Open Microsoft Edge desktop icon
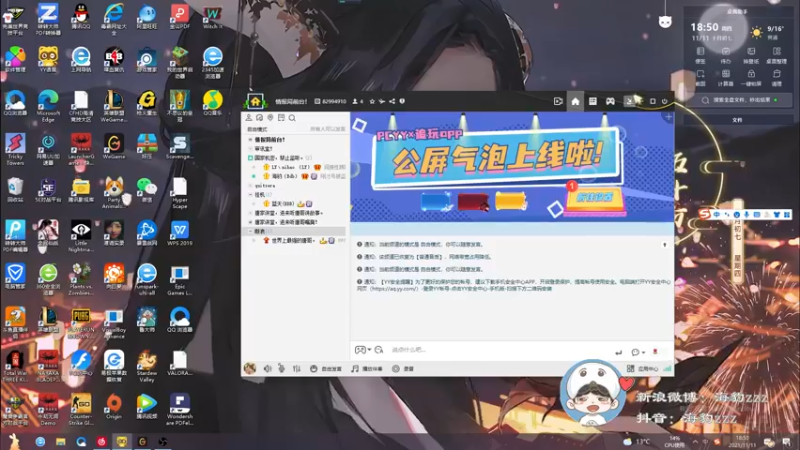The image size is (800, 450). (48, 106)
